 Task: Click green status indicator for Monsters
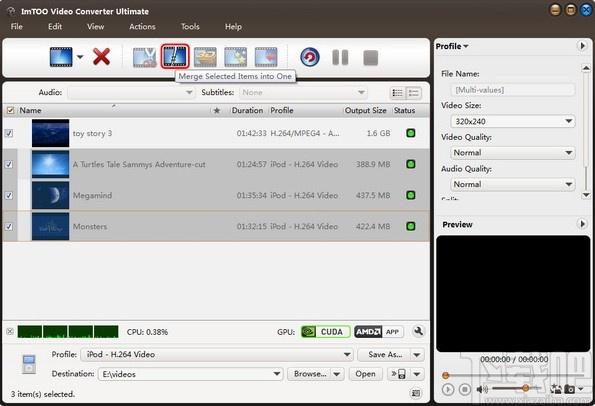point(411,226)
